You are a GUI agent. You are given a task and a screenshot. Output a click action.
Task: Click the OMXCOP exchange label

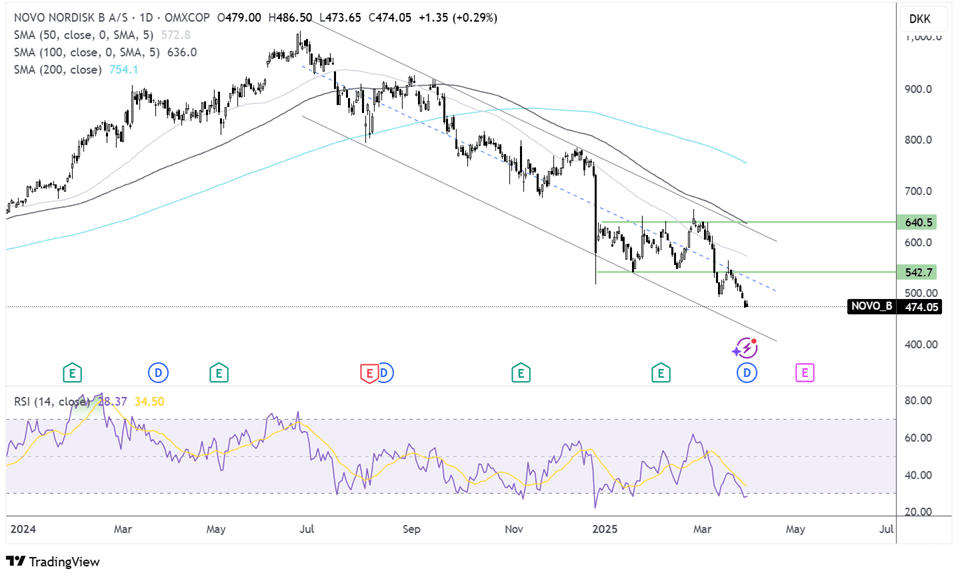[x=187, y=18]
